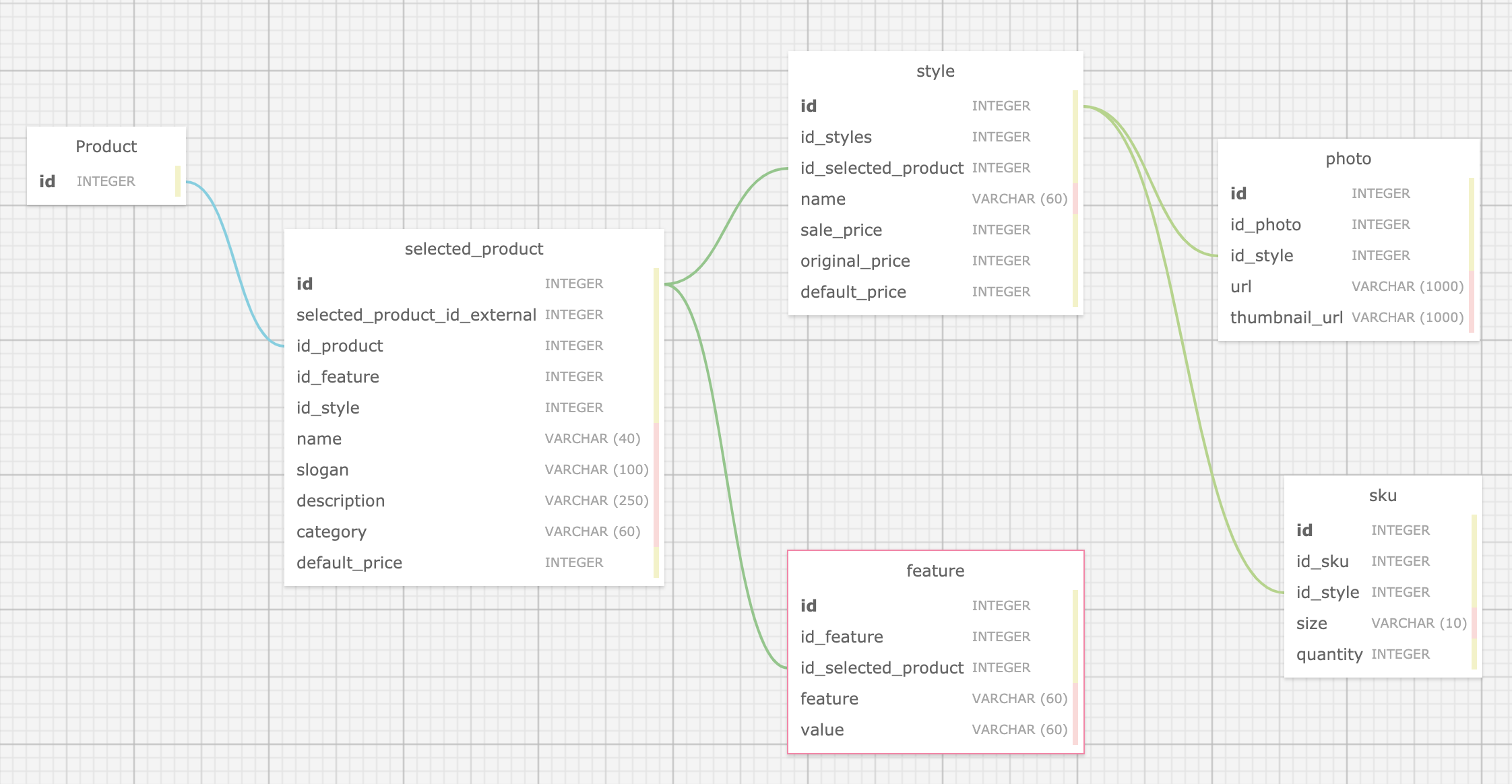Viewport: 1512px width, 784px height.
Task: Select the Product table header
Action: (x=106, y=146)
